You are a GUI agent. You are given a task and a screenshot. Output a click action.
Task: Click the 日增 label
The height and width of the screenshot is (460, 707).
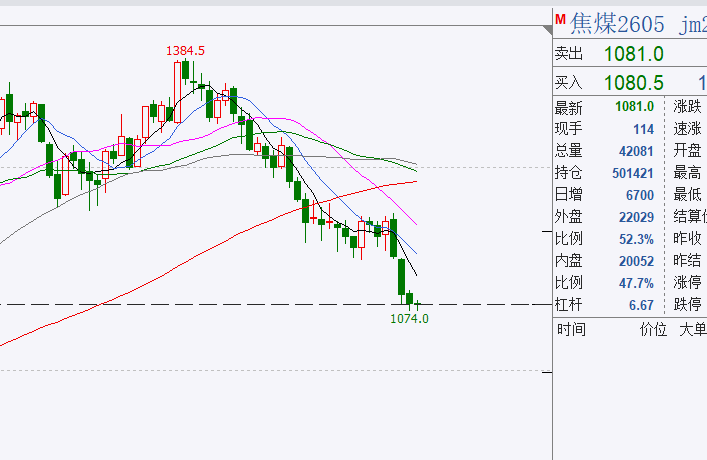(569, 195)
